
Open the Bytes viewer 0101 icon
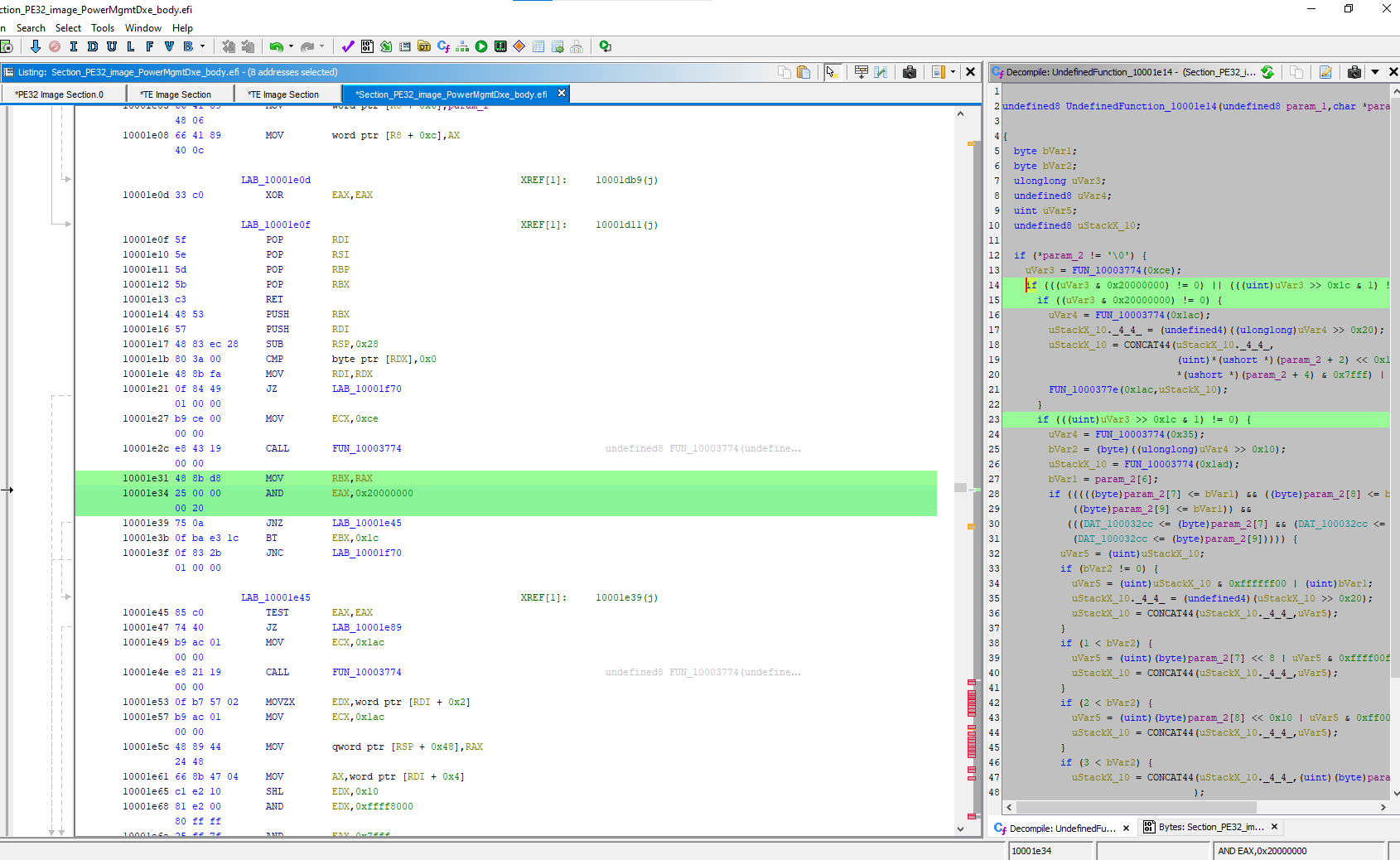pos(367,46)
